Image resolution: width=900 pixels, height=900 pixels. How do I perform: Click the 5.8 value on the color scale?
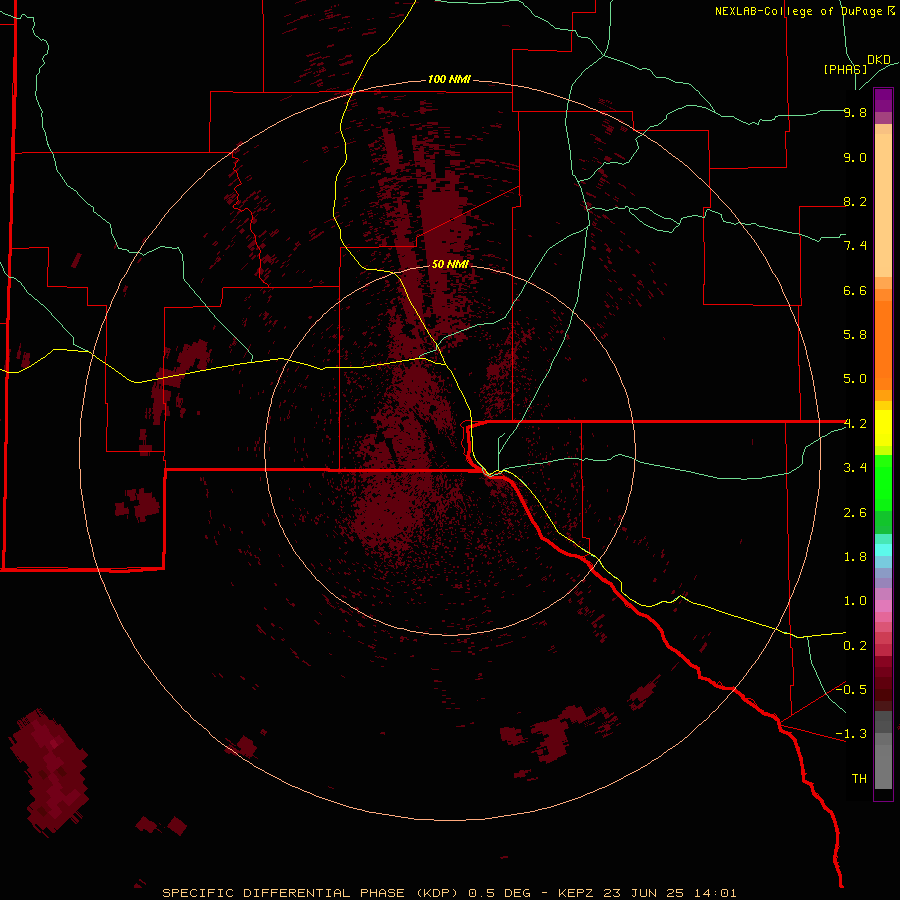click(855, 335)
